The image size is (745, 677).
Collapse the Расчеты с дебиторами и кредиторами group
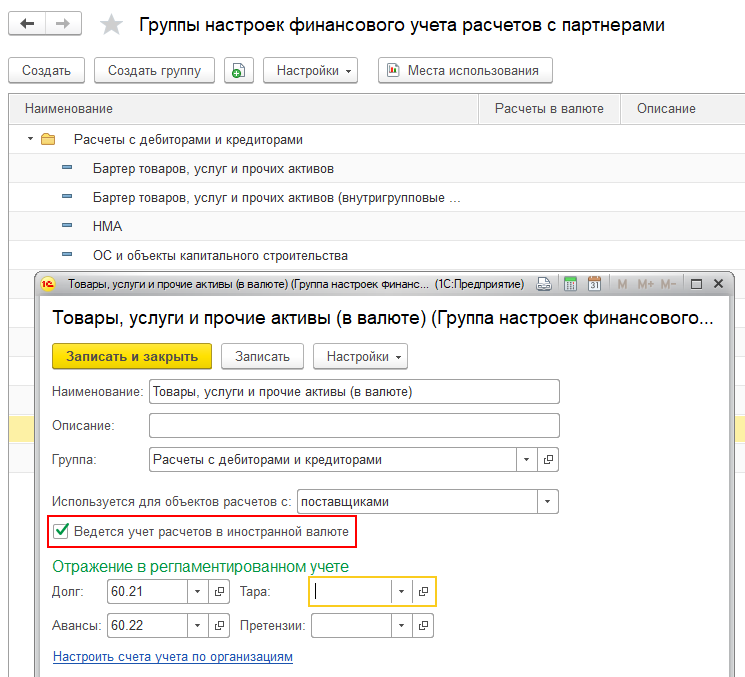pyautogui.click(x=30, y=139)
